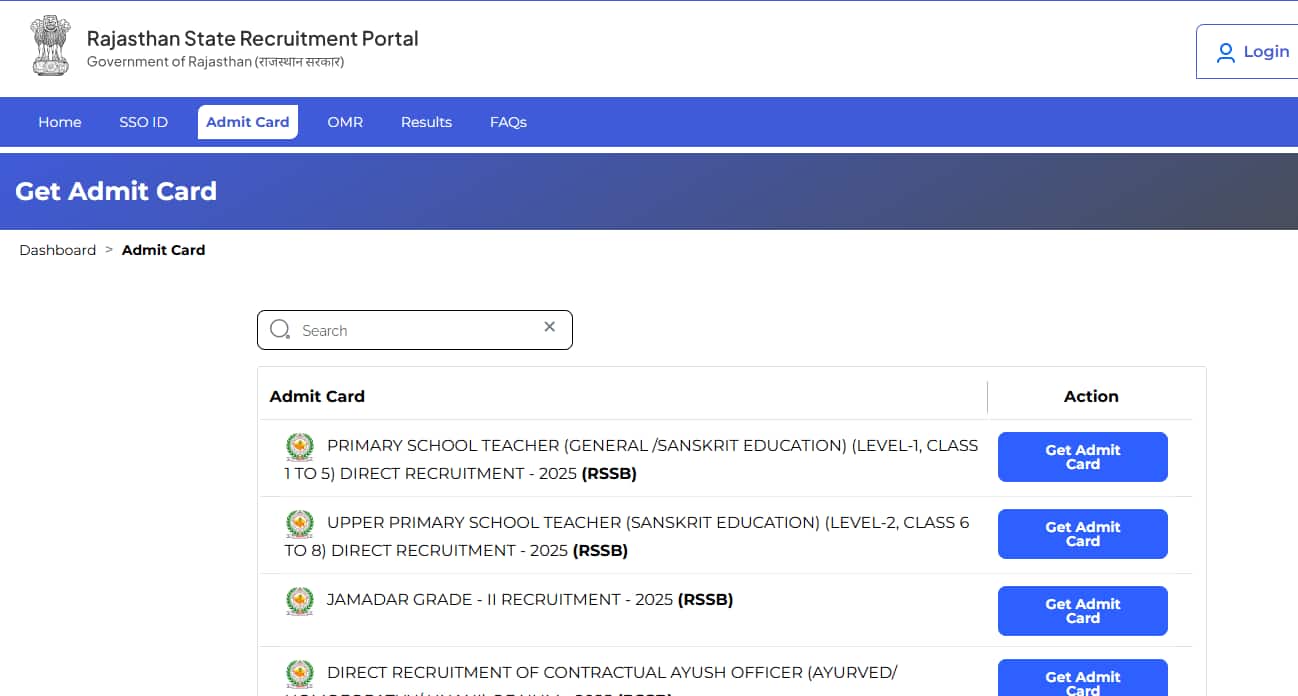Open the FAQs tab
This screenshot has width=1298, height=696.
click(508, 122)
